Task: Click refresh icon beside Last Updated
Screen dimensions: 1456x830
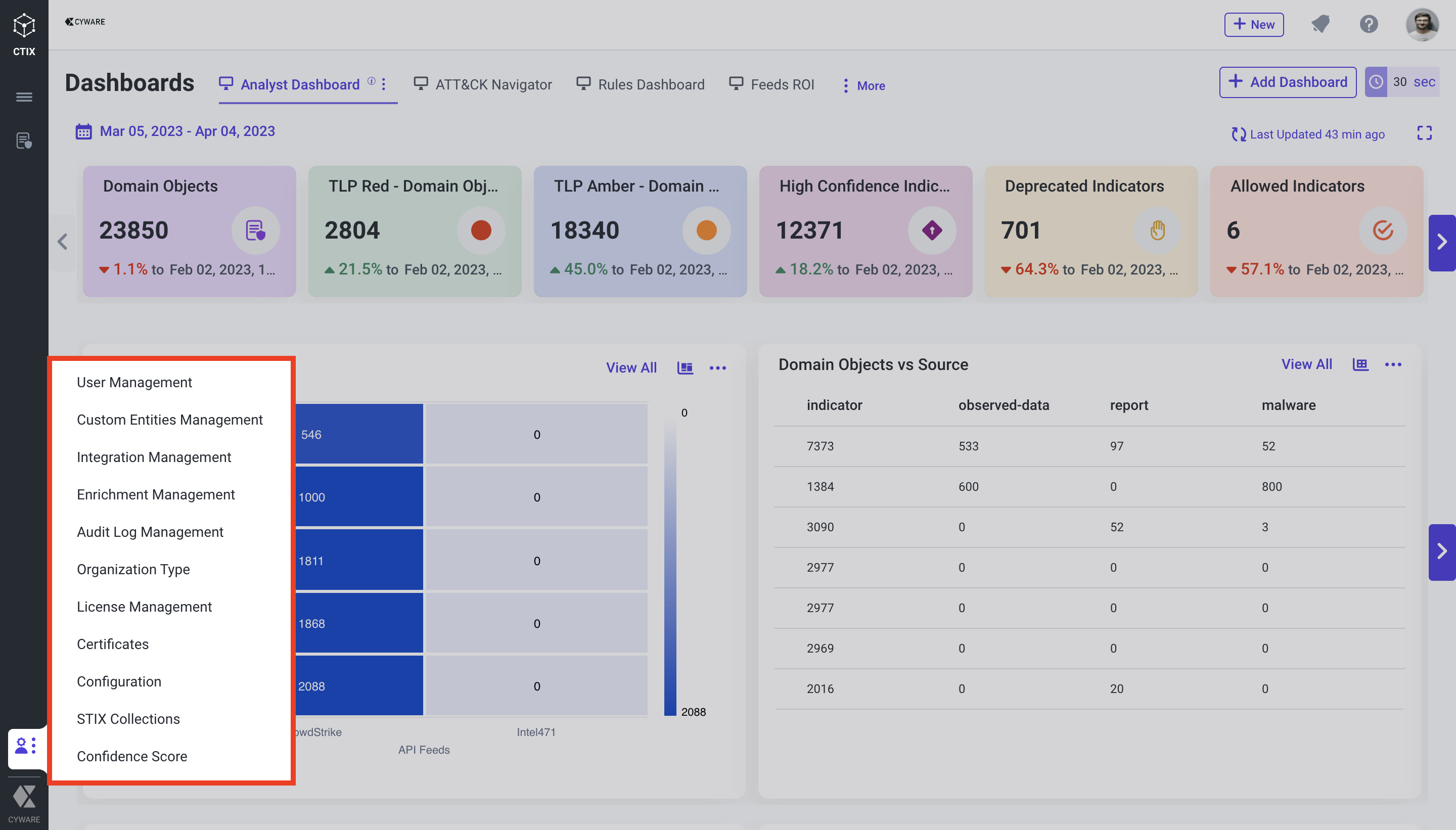Action: point(1238,134)
